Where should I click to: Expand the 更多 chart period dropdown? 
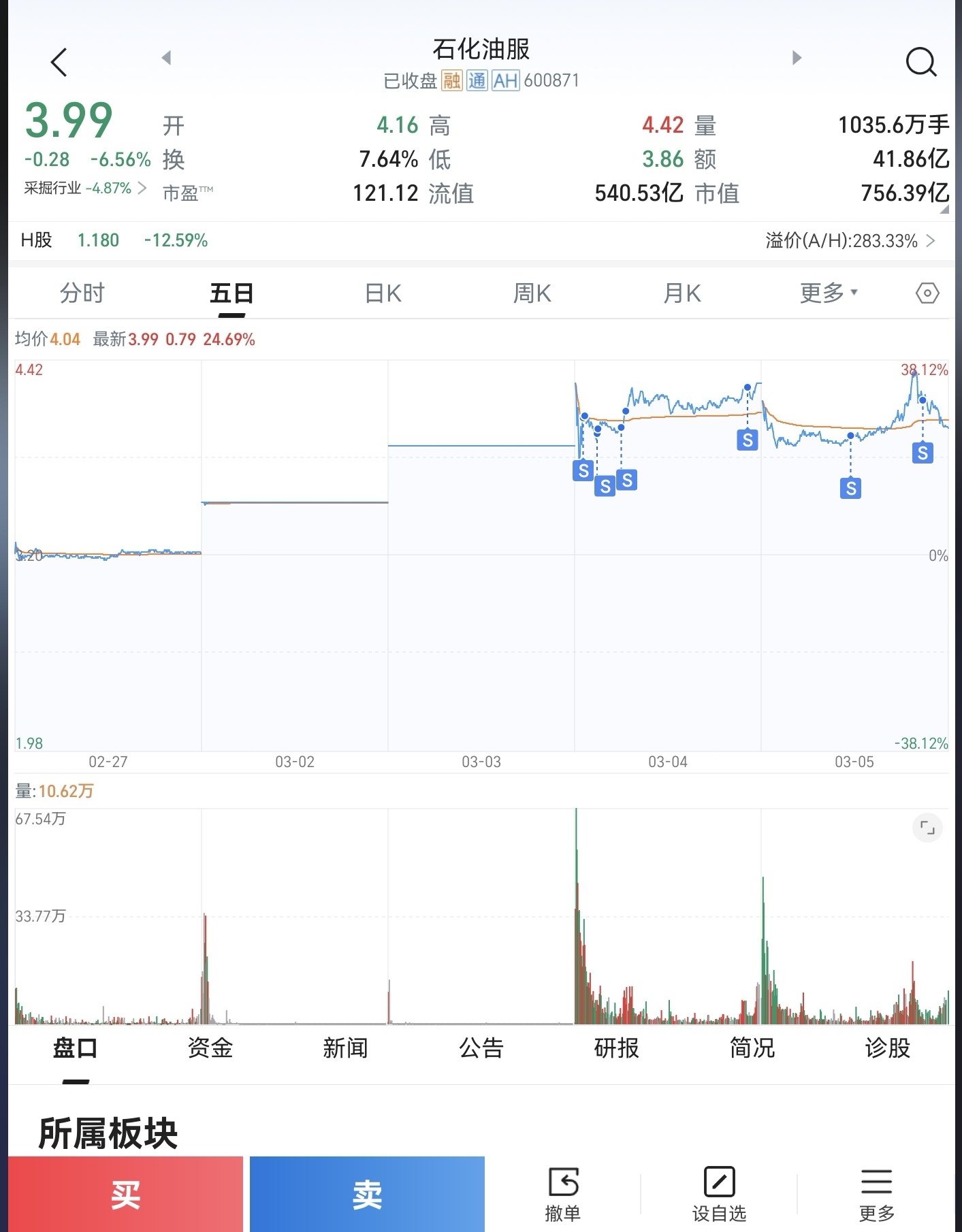828,293
